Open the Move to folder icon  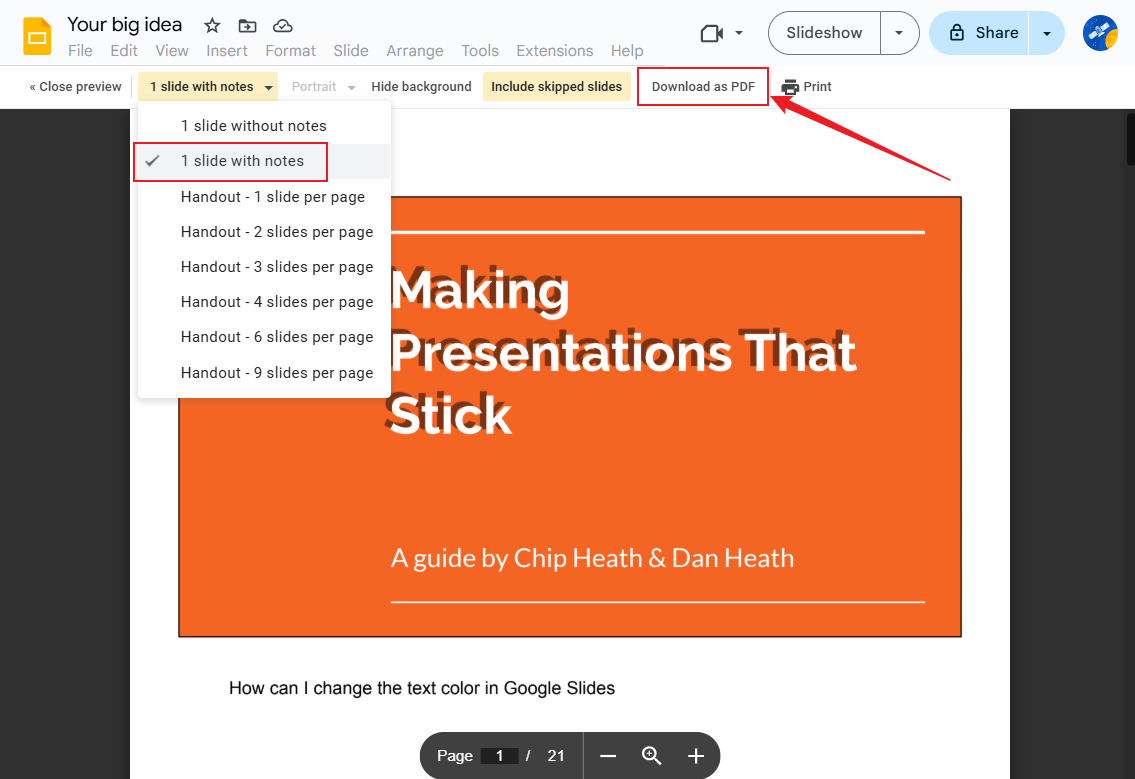coord(247,24)
